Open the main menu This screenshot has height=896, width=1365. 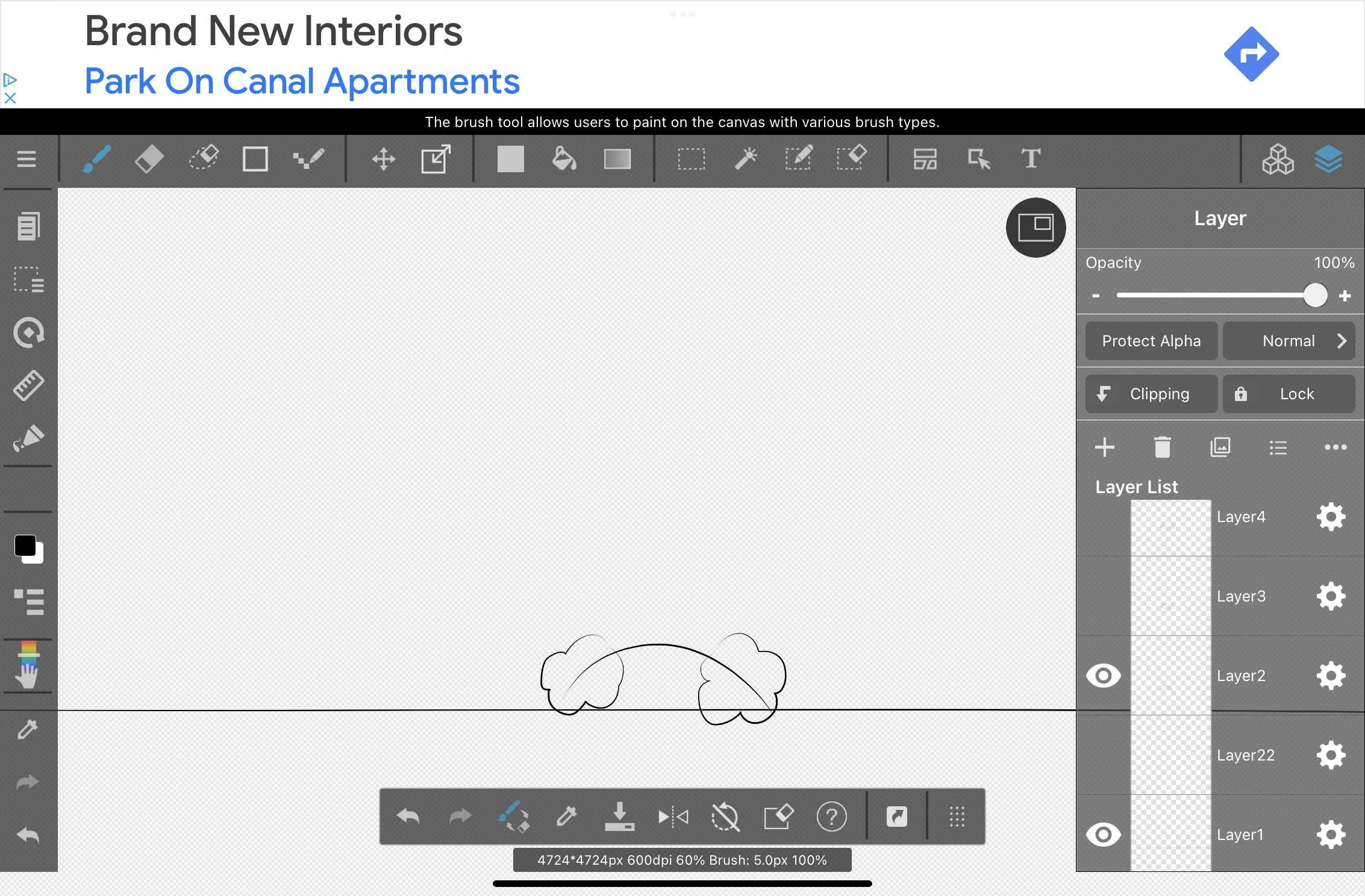click(27, 159)
